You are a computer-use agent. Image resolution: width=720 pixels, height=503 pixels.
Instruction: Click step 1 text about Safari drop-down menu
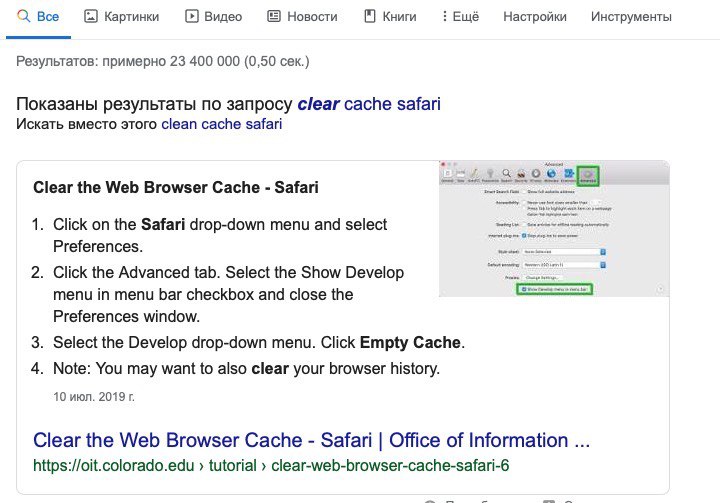pos(220,236)
